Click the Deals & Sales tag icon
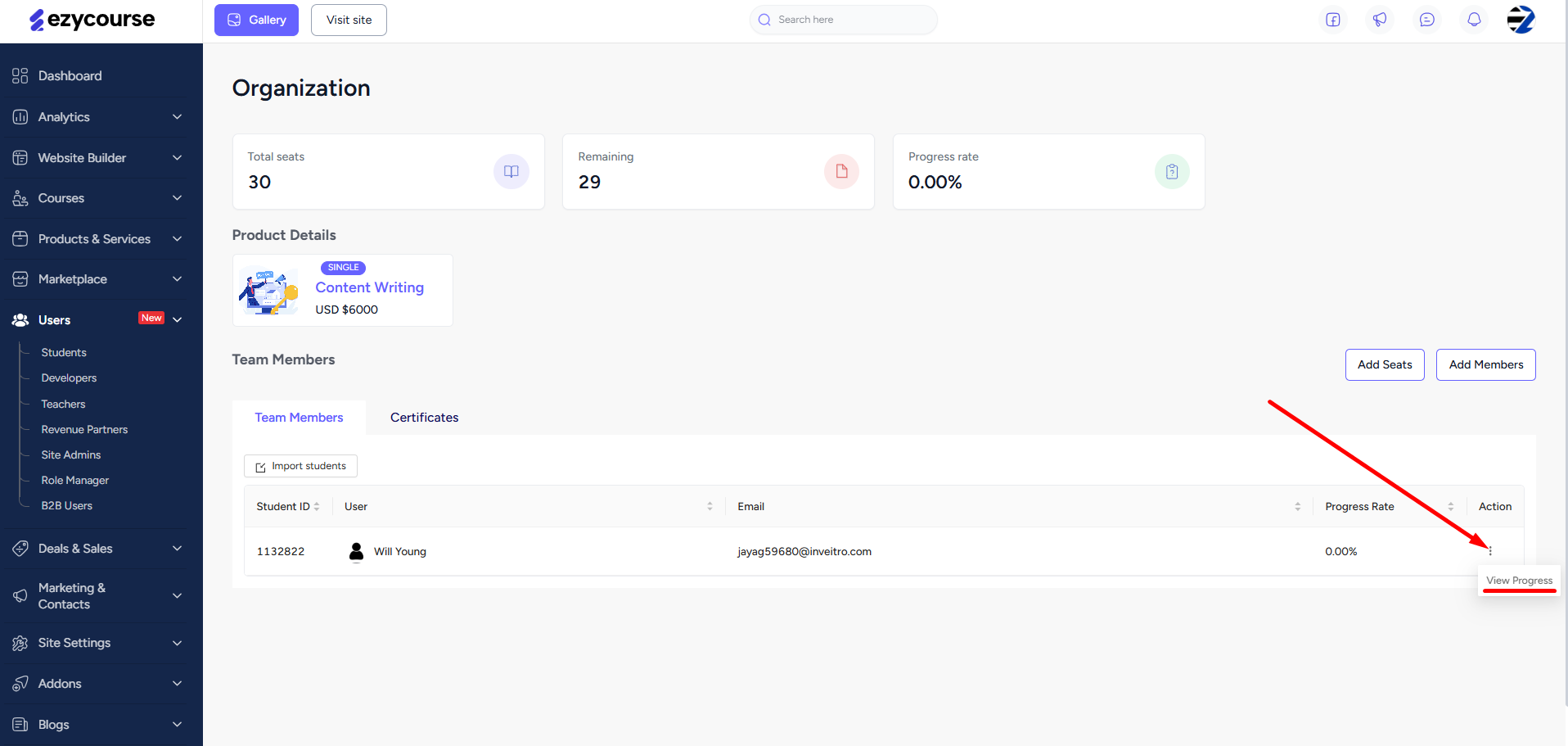 coord(20,549)
